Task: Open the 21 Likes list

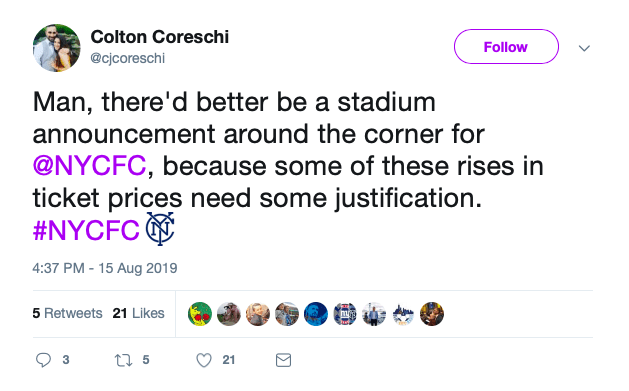Action: (138, 313)
